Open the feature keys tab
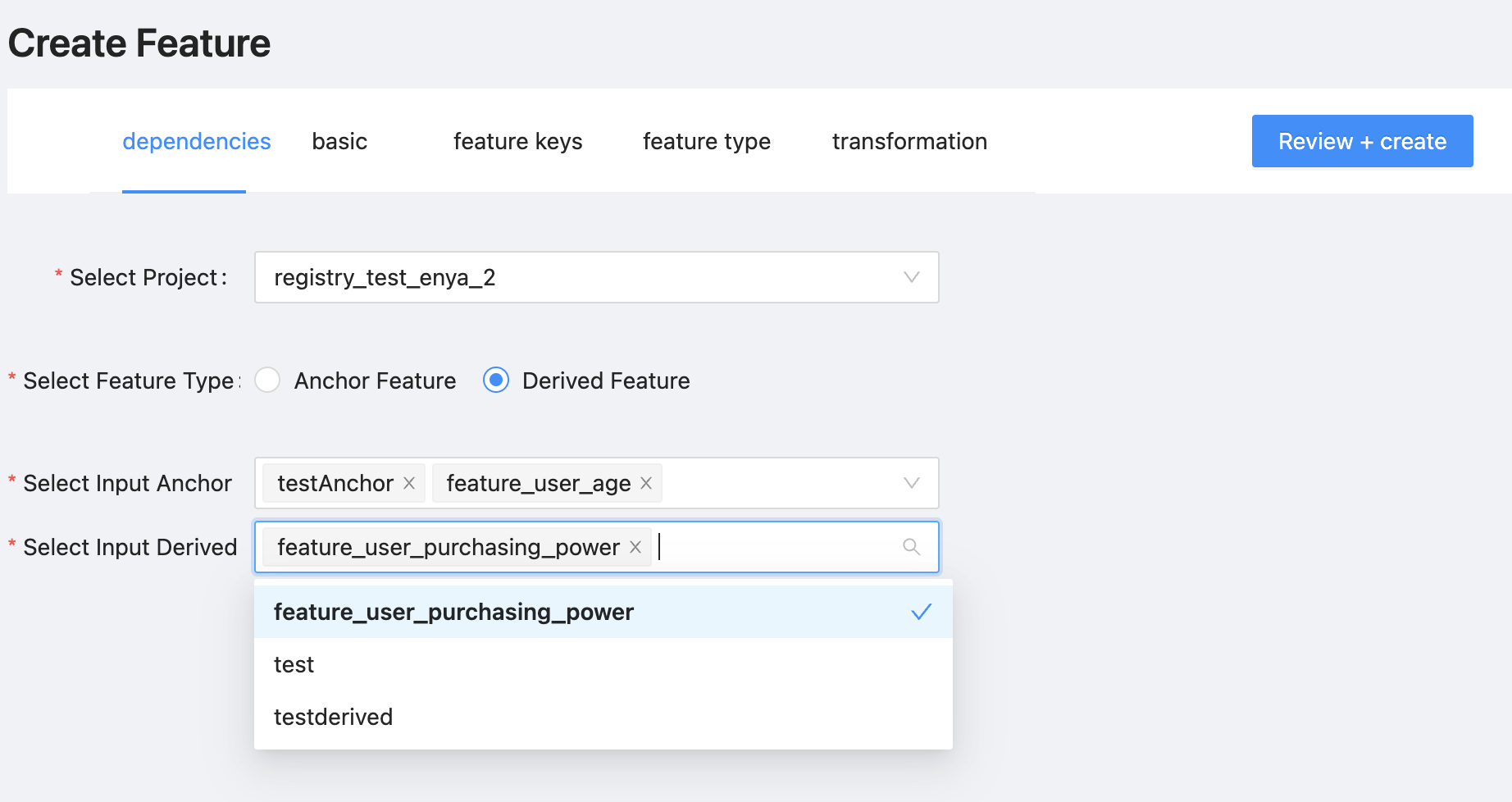Viewport: 1512px width, 802px height. coord(517,142)
